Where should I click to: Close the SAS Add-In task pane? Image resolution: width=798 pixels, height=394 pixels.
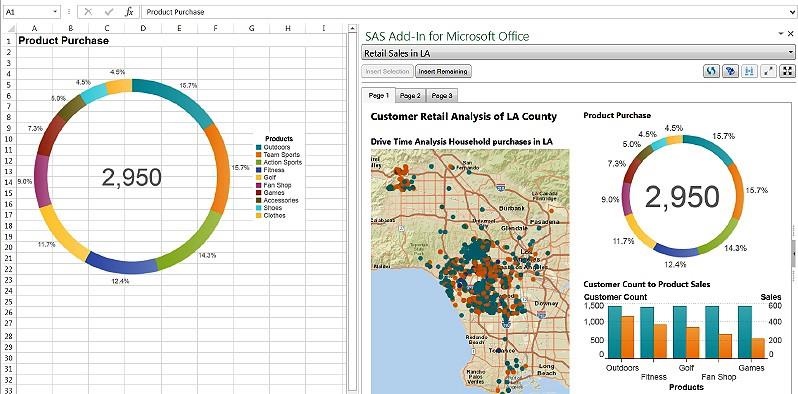pyautogui.click(x=790, y=34)
